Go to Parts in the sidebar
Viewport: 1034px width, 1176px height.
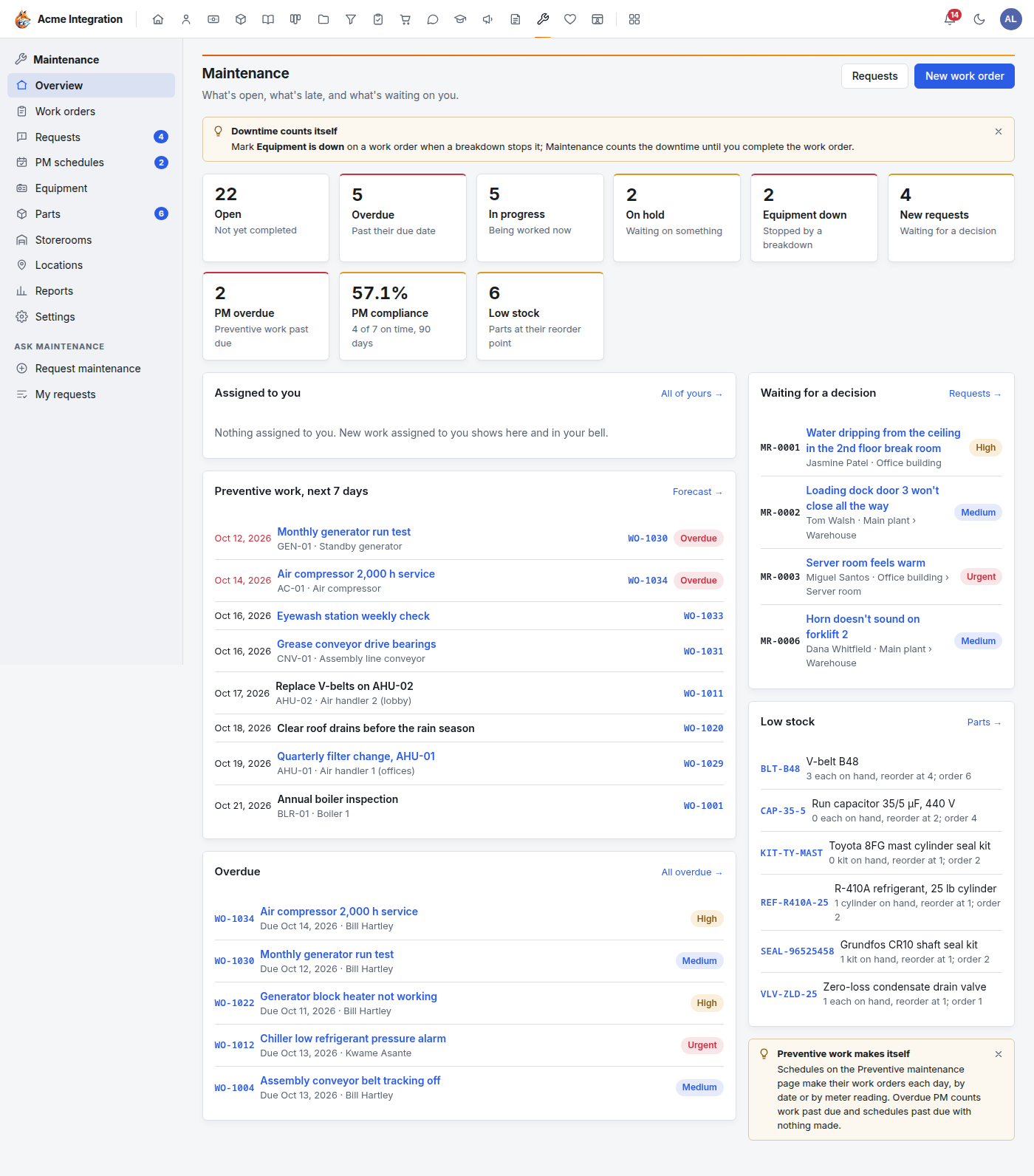pos(91,214)
